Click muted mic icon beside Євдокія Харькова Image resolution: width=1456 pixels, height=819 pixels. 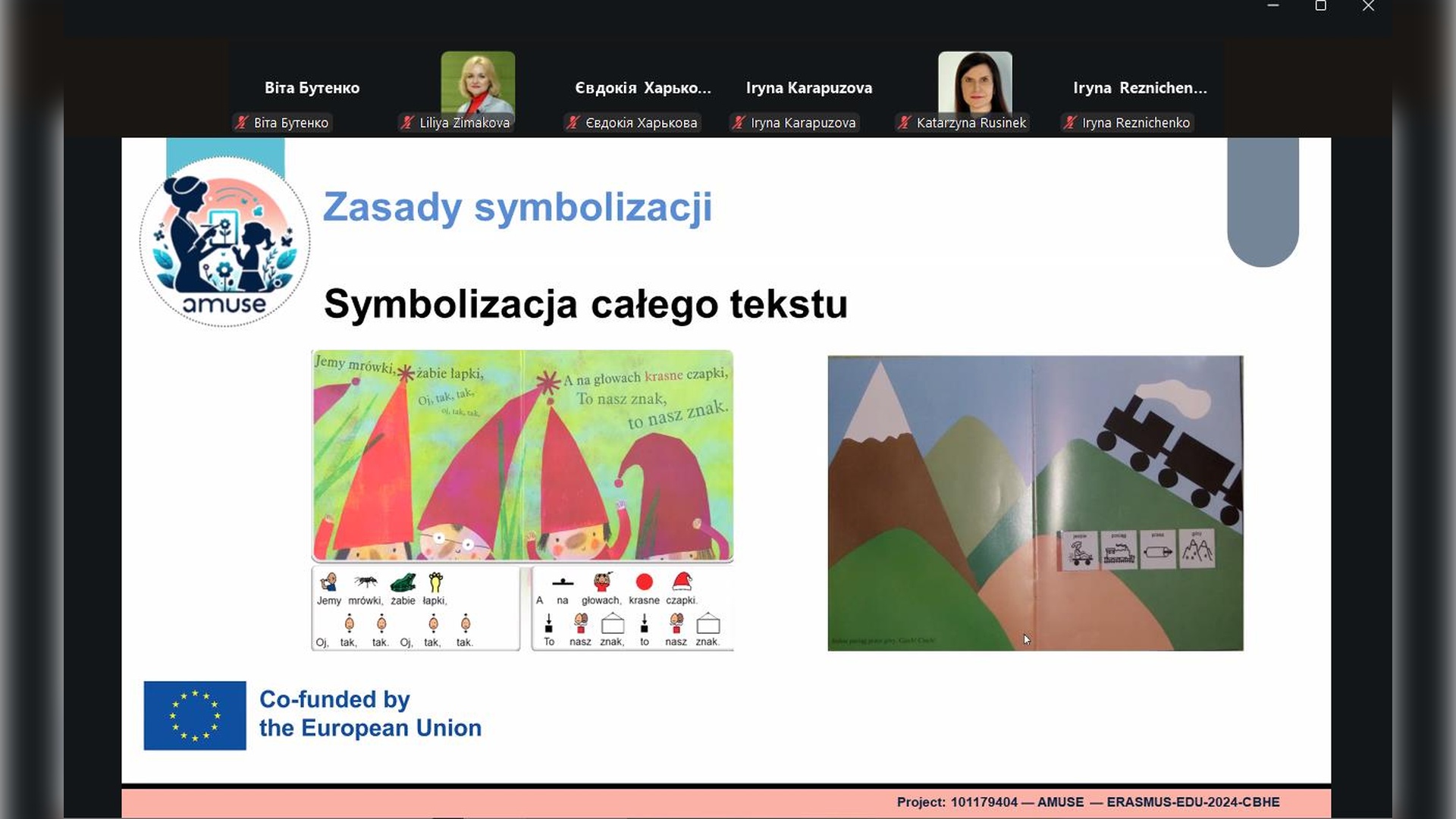573,123
